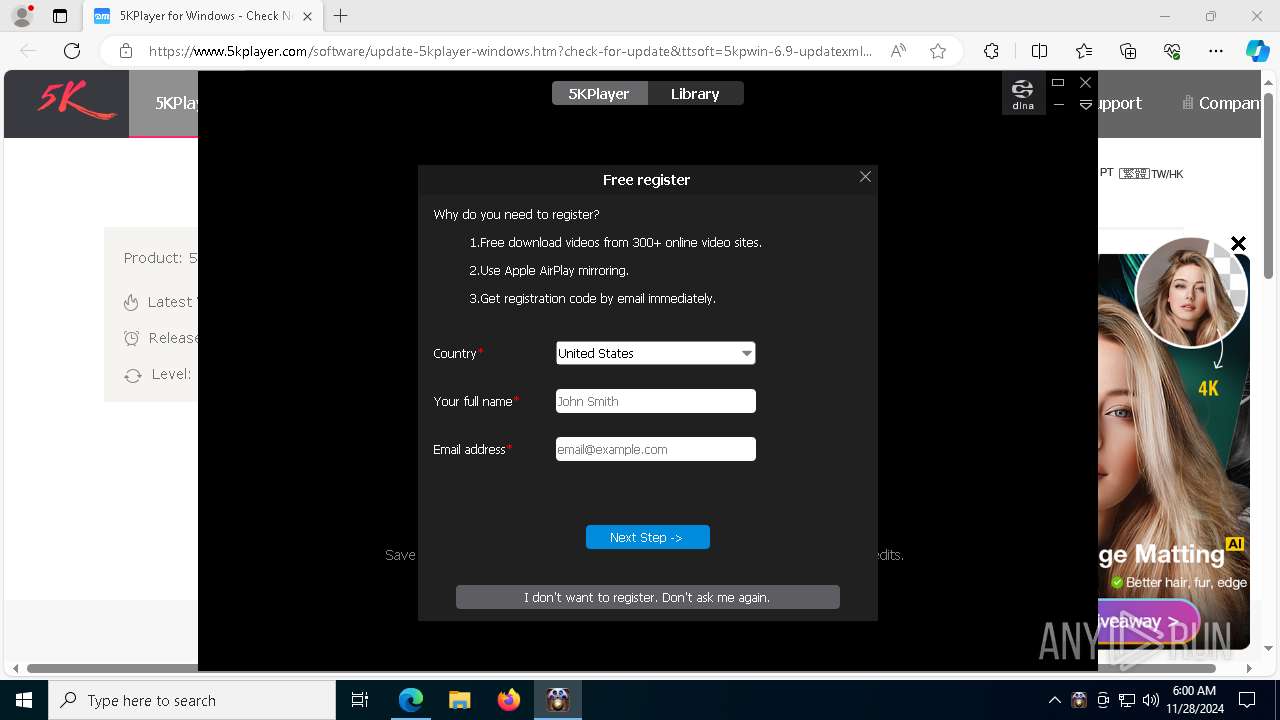View site information lock icon
The width and height of the screenshot is (1280, 720).
[x=126, y=51]
